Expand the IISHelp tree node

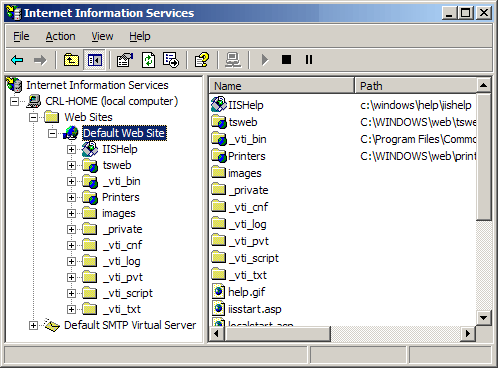71,149
